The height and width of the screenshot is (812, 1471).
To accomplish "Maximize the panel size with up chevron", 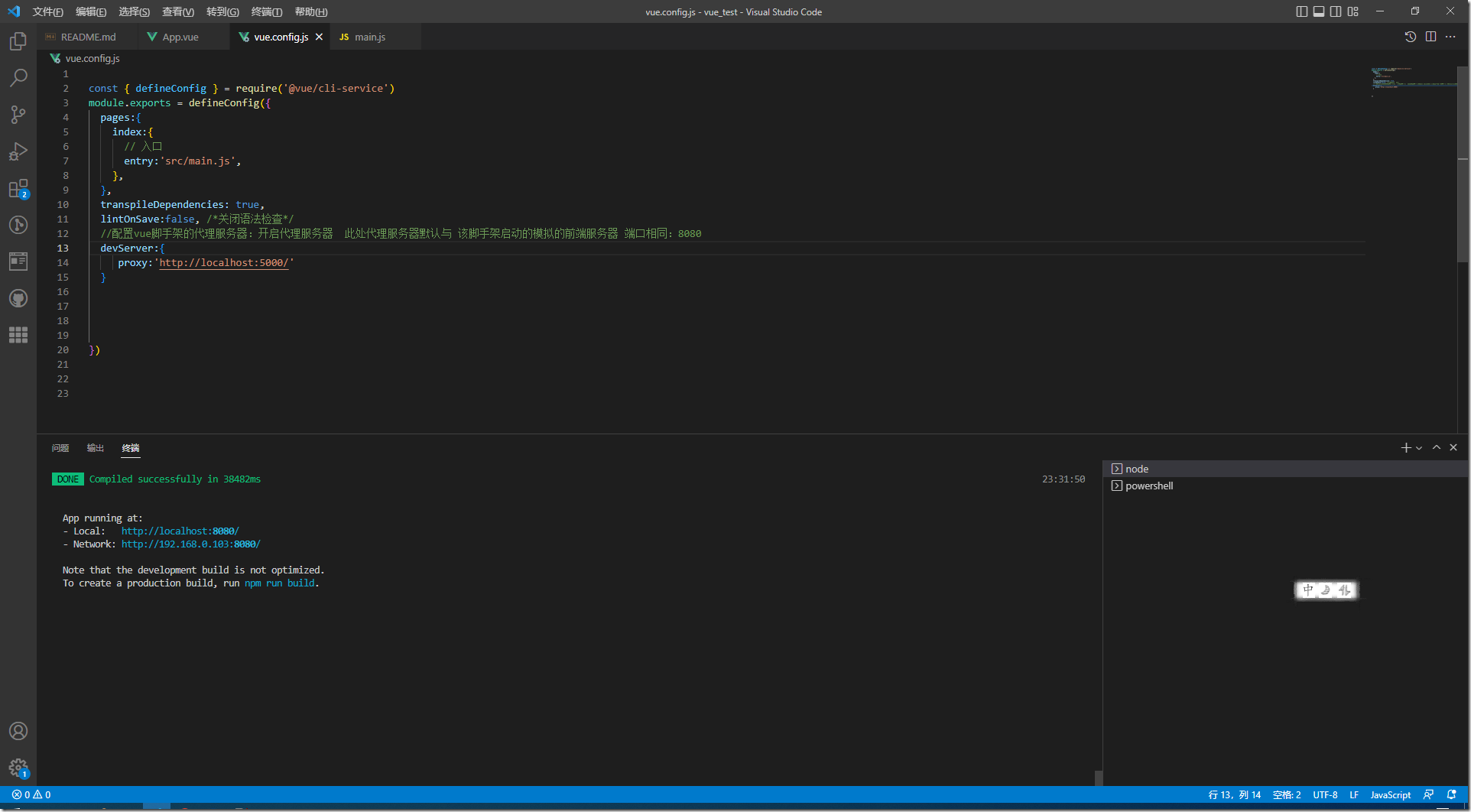I will coord(1437,447).
